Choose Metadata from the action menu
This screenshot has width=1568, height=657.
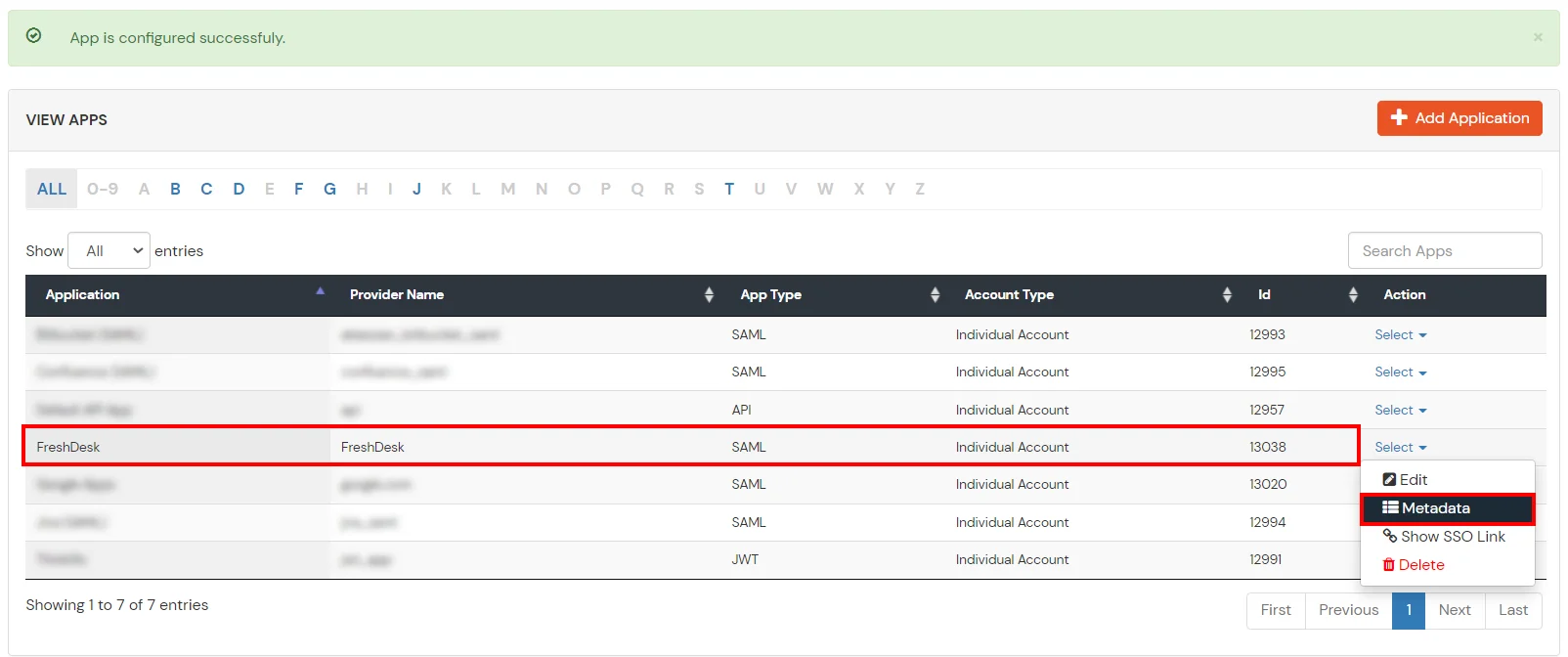1448,508
